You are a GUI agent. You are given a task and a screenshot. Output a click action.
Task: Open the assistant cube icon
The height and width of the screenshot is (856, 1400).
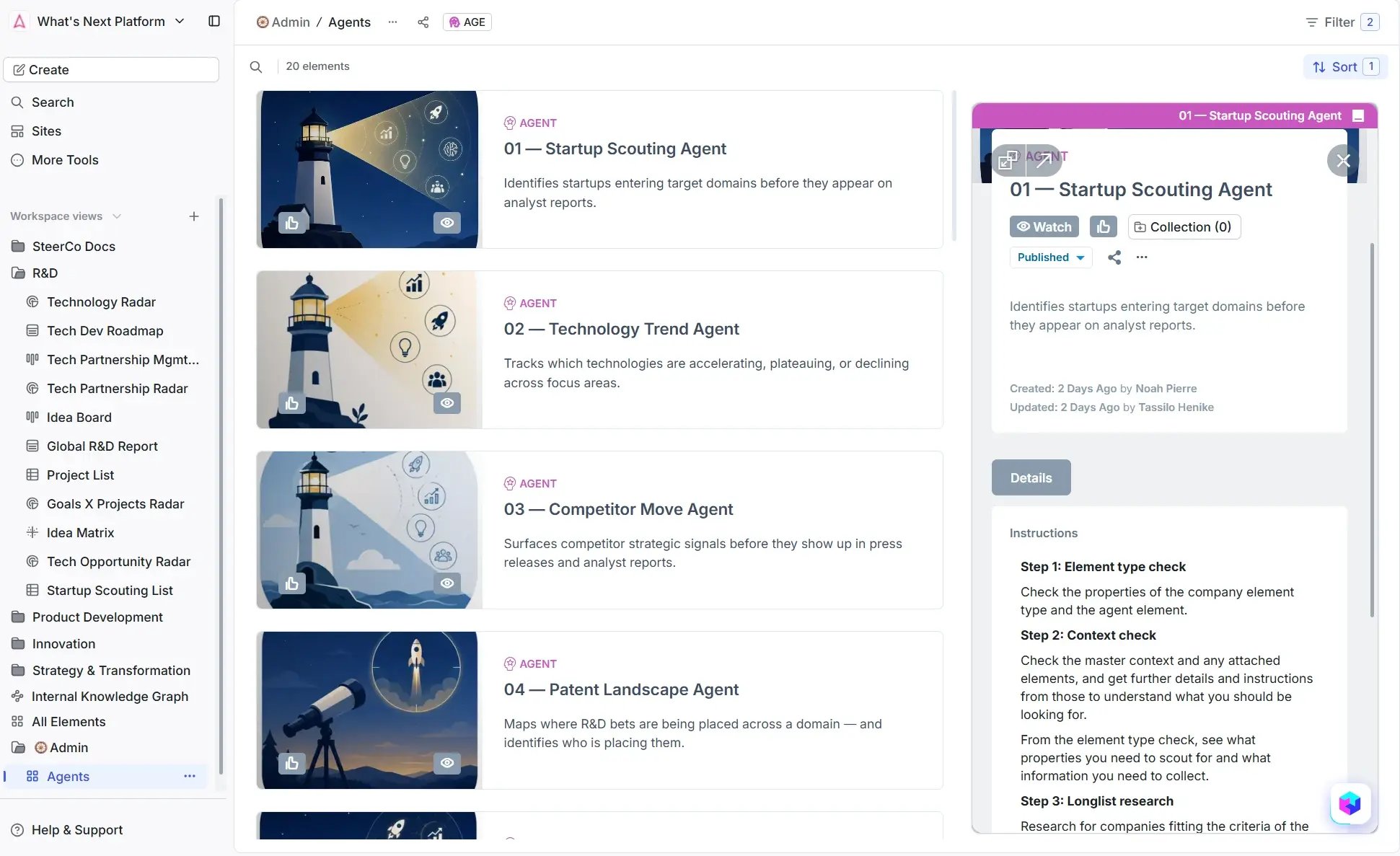tap(1350, 803)
